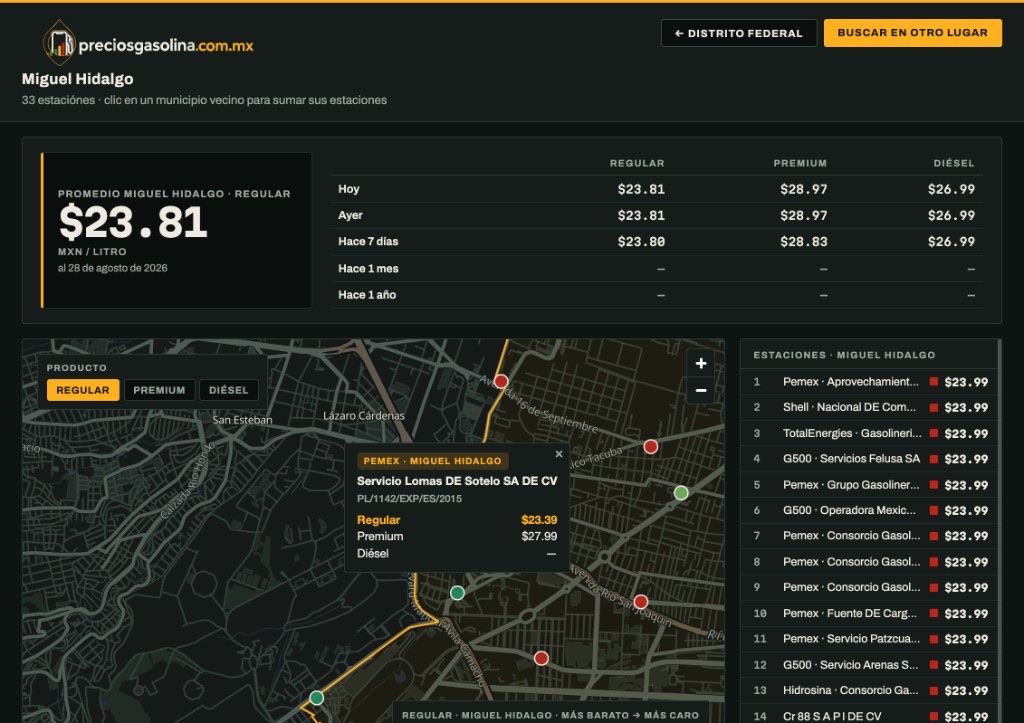Click the Lázaro Cárdenas map label
The image size is (1024, 723).
(364, 415)
